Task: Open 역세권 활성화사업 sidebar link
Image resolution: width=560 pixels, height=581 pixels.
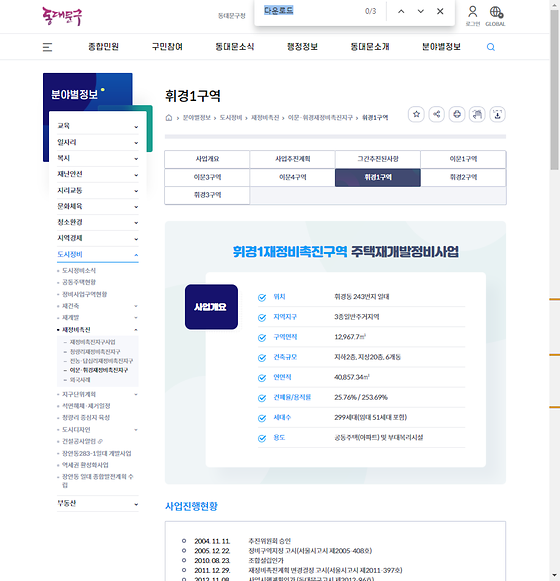Action: pos(85,465)
